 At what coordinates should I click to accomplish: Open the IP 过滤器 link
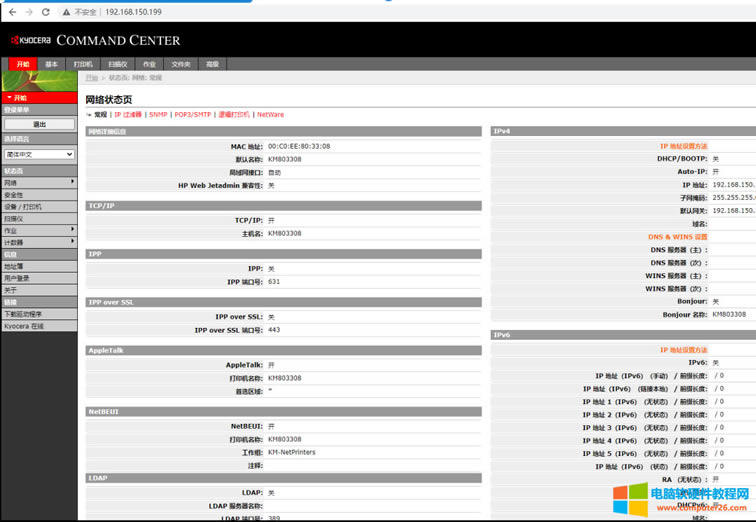point(127,115)
